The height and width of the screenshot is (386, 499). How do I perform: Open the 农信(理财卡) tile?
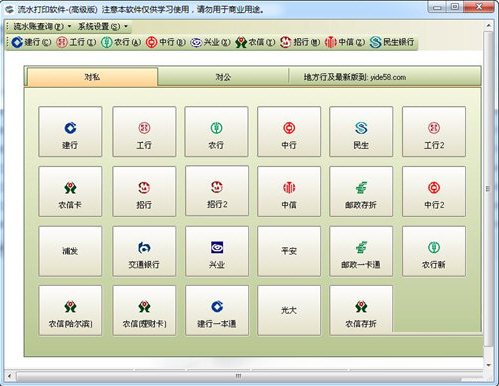(144, 310)
